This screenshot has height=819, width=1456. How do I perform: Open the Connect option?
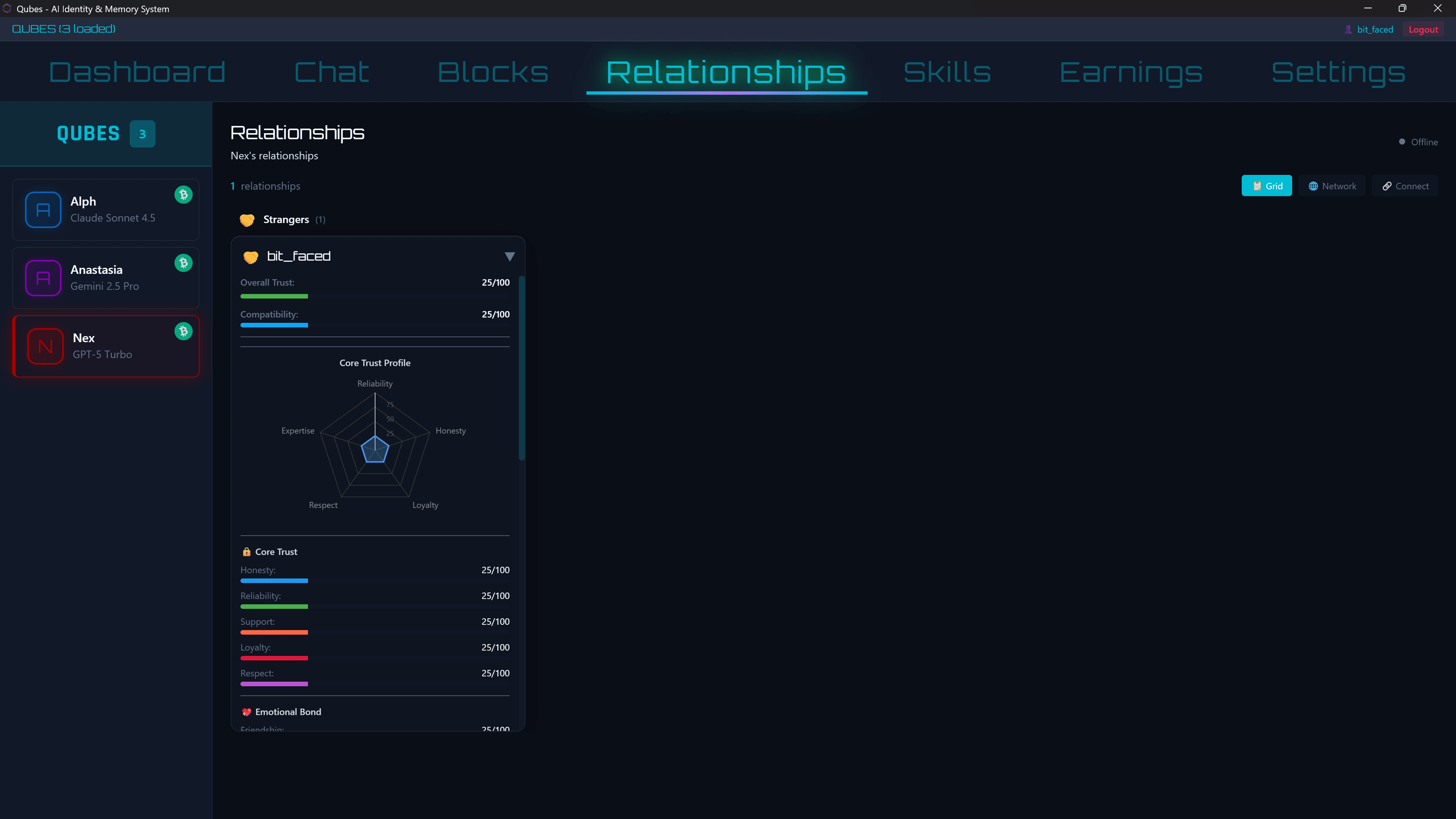[x=1404, y=186]
